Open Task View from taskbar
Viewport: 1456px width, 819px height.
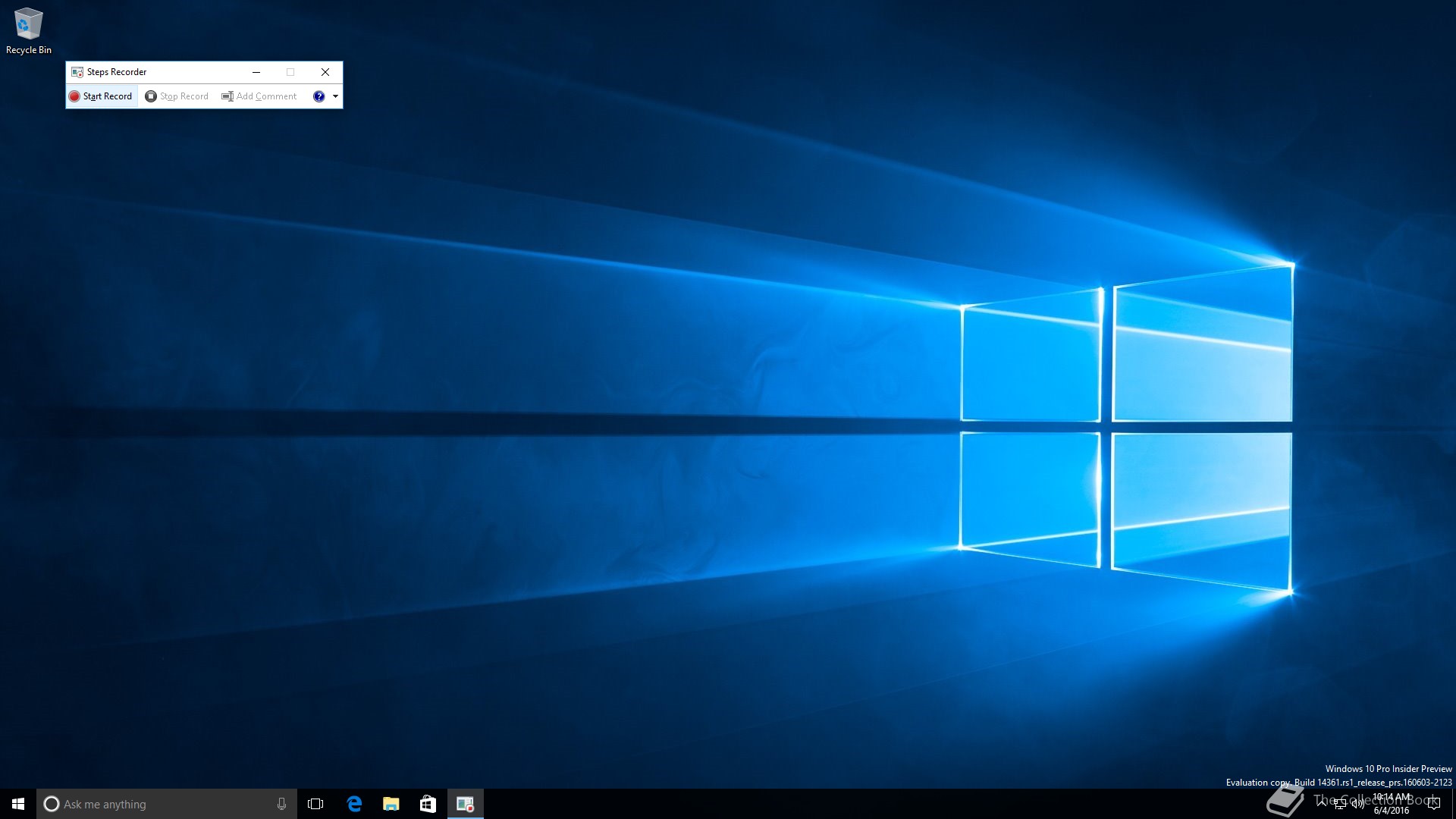pos(315,804)
